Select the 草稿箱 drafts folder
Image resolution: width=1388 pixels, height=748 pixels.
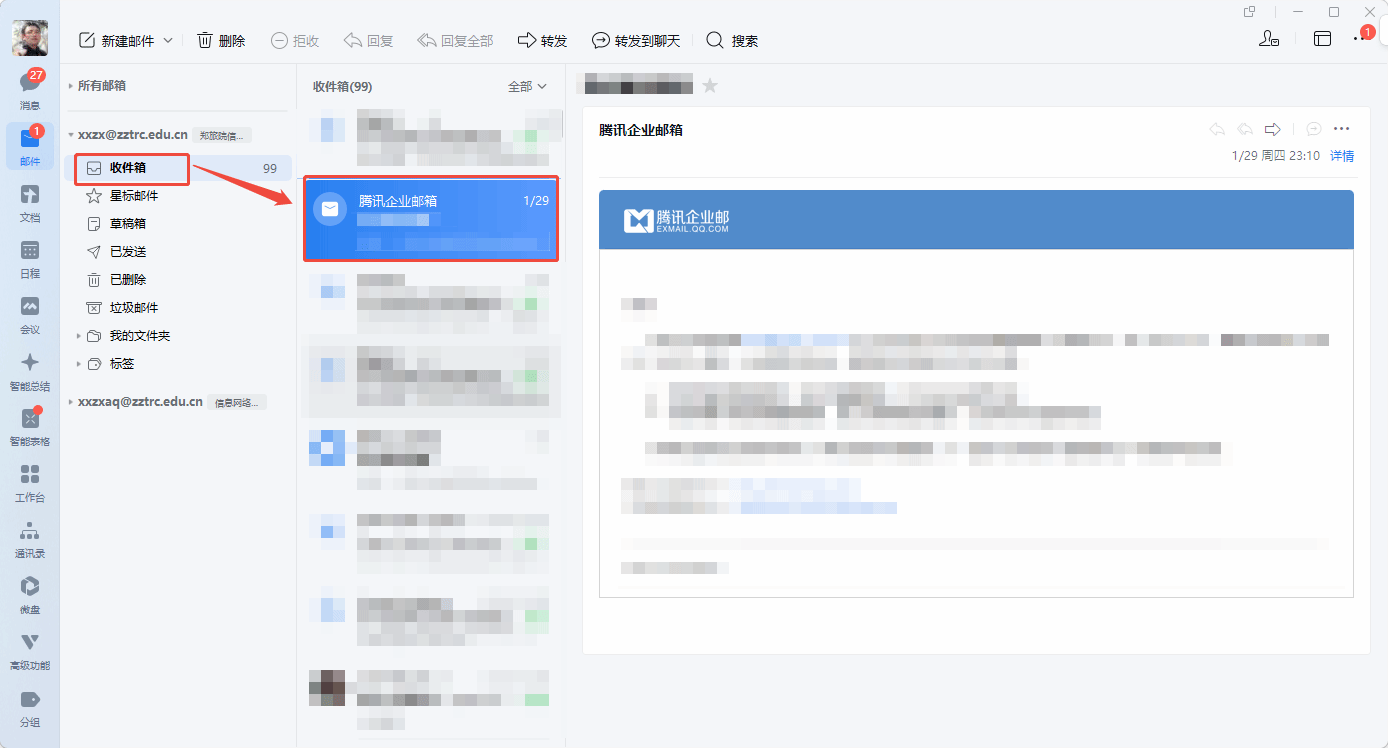coord(127,224)
